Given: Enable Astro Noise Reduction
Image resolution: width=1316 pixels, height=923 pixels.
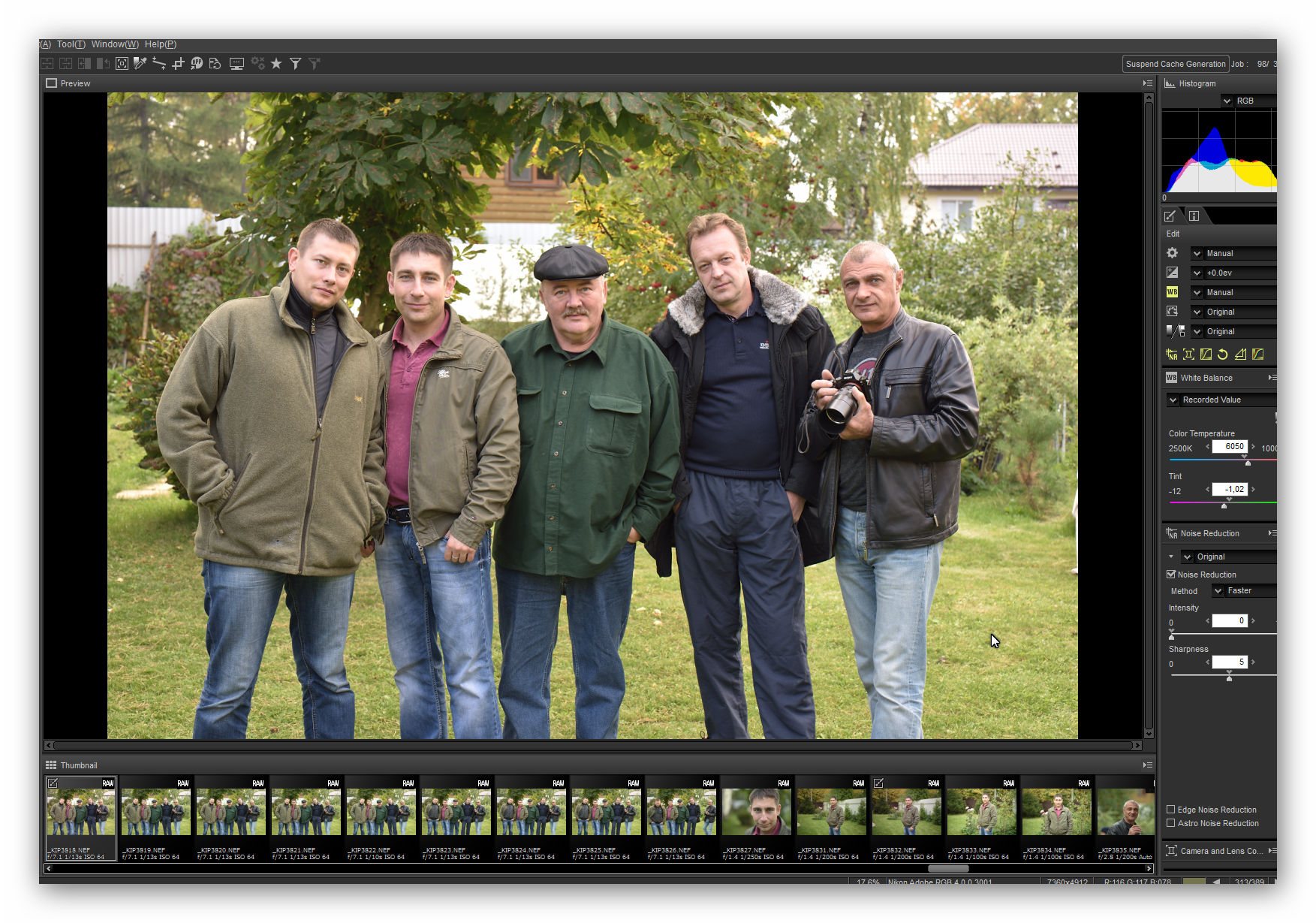Looking at the screenshot, I should pyautogui.click(x=1171, y=823).
